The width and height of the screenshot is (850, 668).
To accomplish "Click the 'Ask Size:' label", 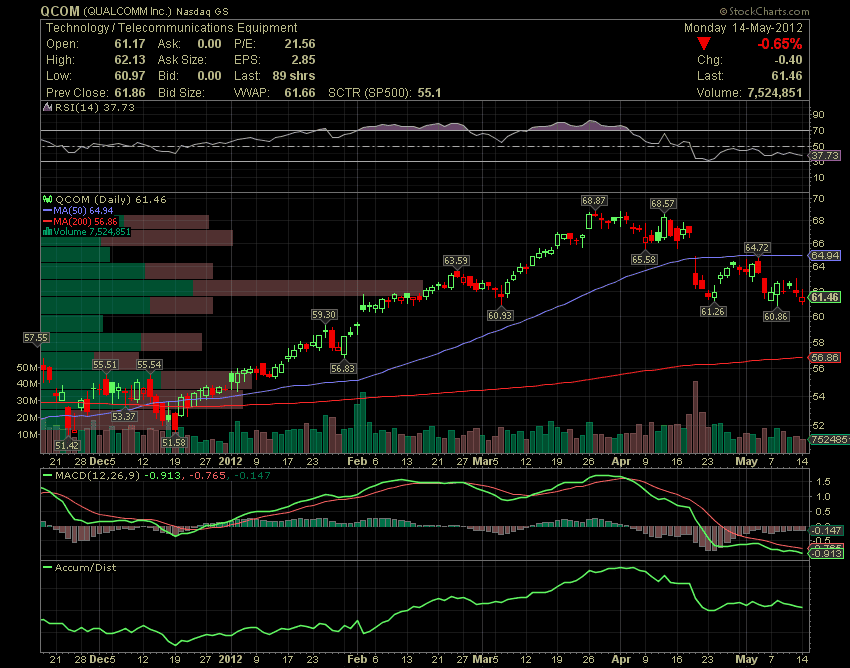I will coord(182,60).
